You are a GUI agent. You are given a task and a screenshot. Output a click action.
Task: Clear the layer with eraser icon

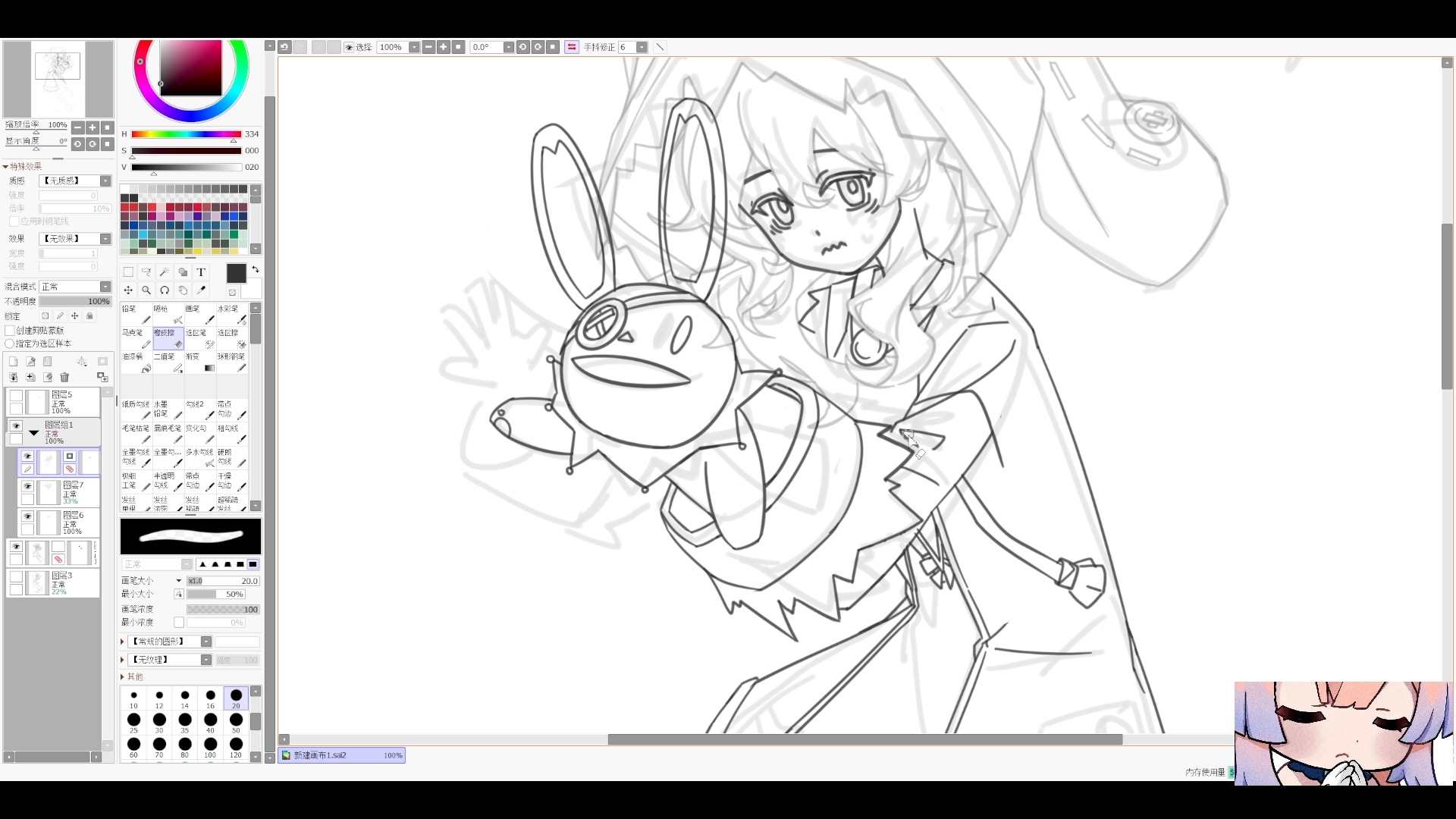pos(48,377)
